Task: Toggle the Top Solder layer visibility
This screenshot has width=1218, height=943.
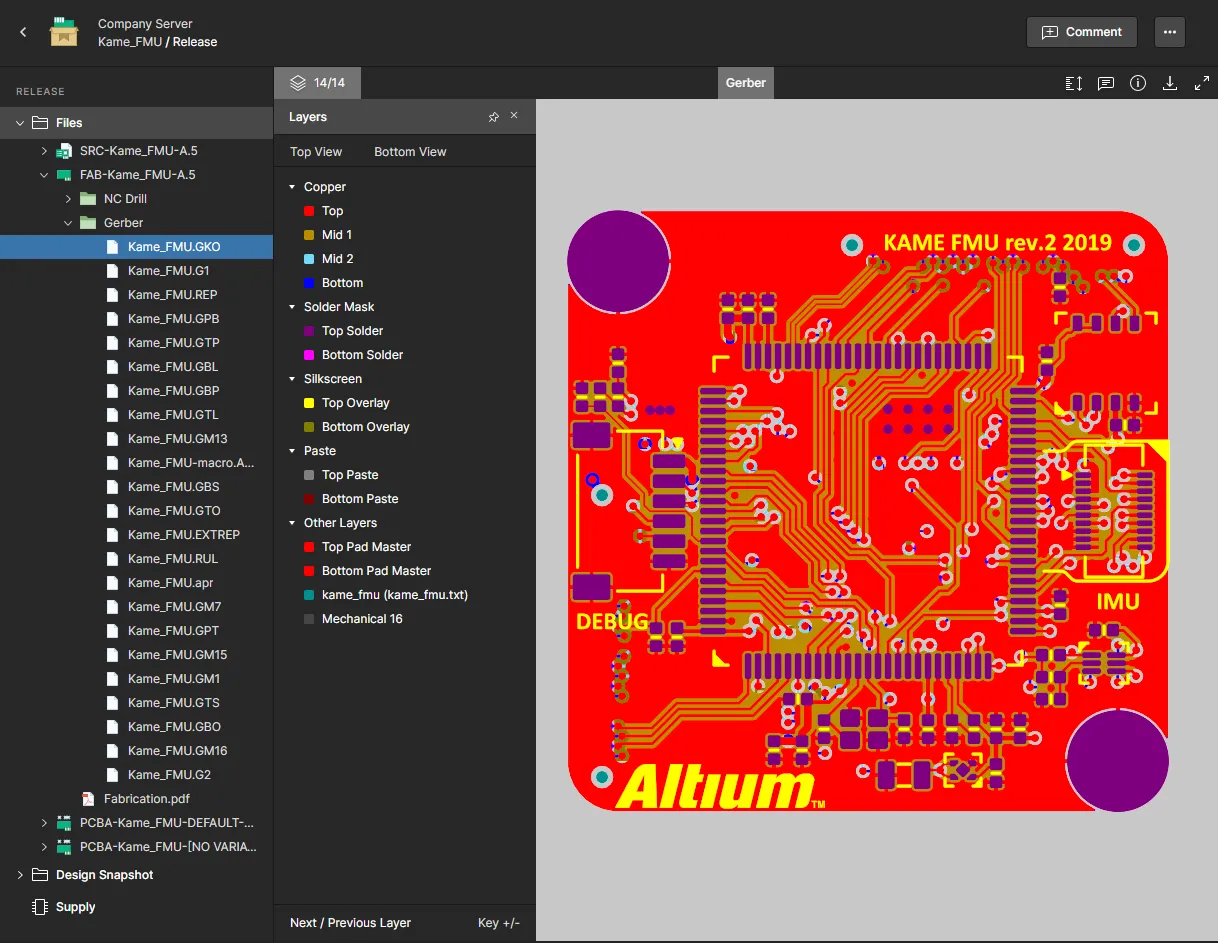Action: 309,331
